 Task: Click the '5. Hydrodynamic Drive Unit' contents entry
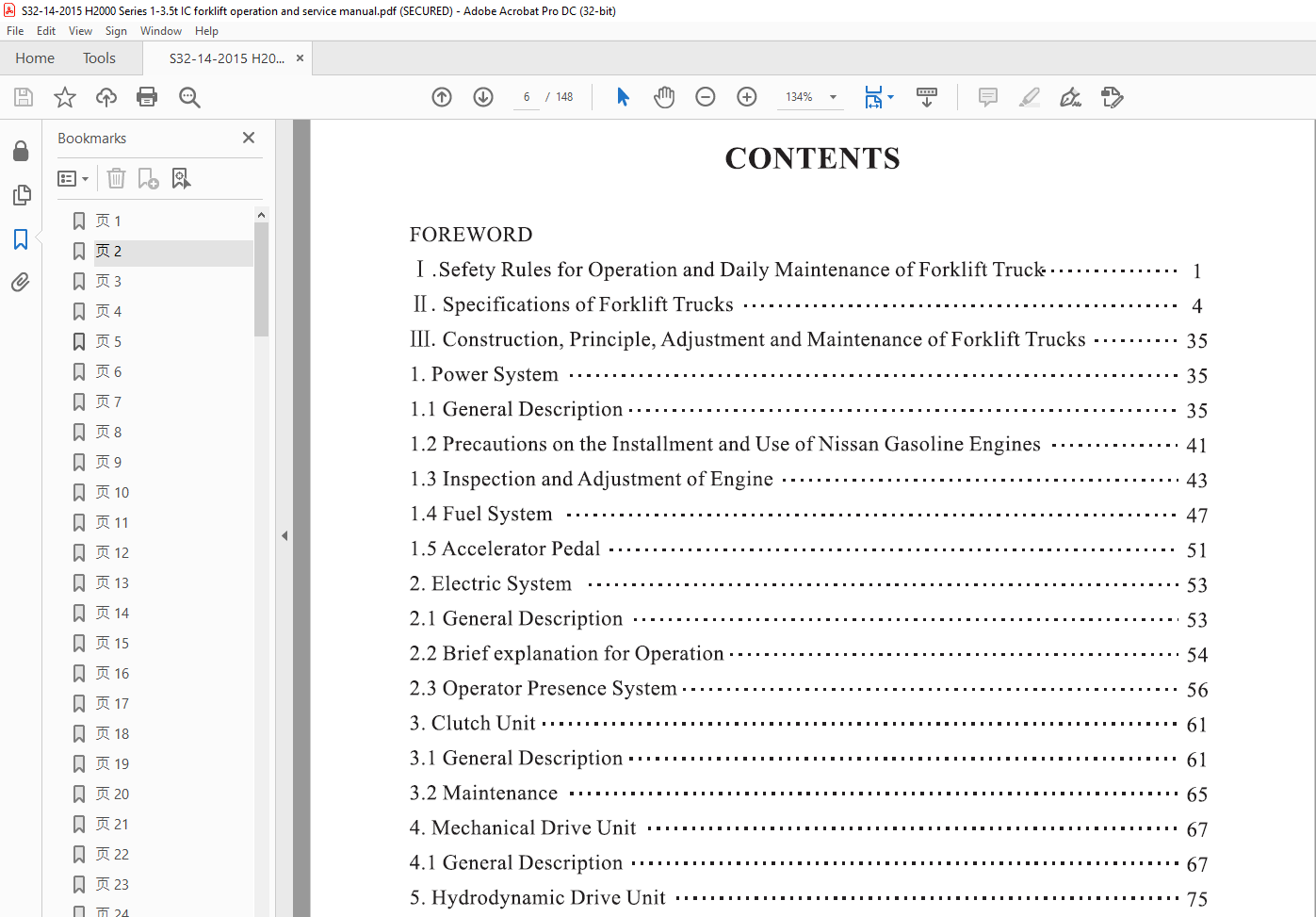tap(538, 897)
